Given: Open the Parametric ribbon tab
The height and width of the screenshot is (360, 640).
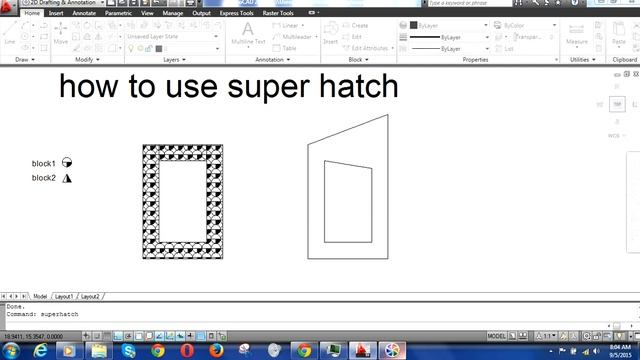Looking at the screenshot, I should tap(118, 13).
